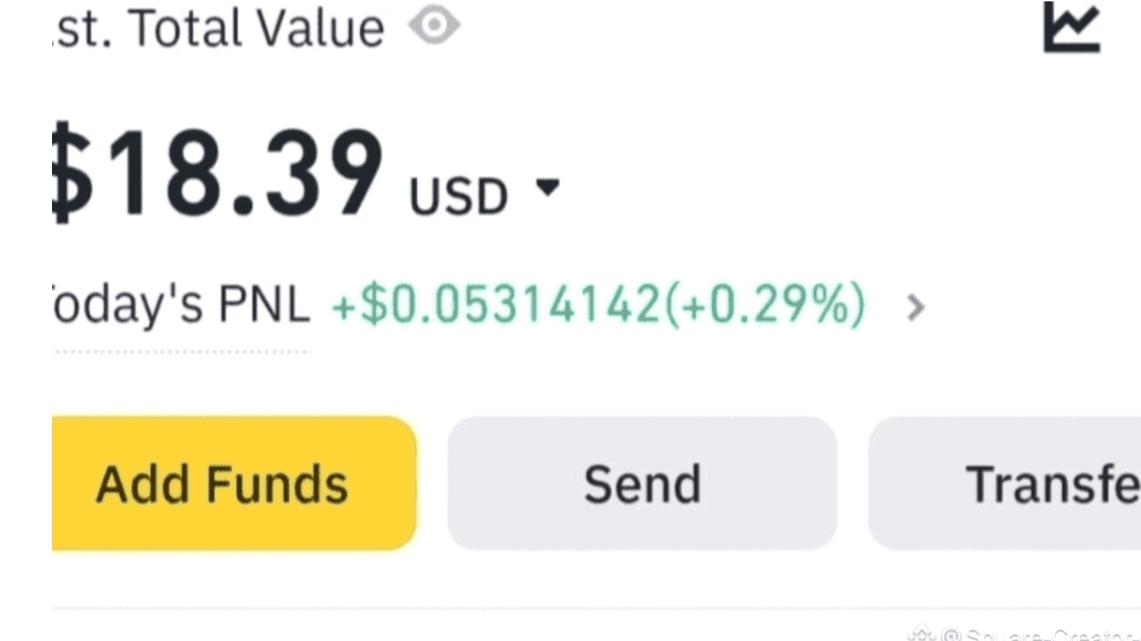Click the (+0.29%) percentage change
Image resolution: width=1141 pixels, height=641 pixels.
pyautogui.click(x=765, y=304)
